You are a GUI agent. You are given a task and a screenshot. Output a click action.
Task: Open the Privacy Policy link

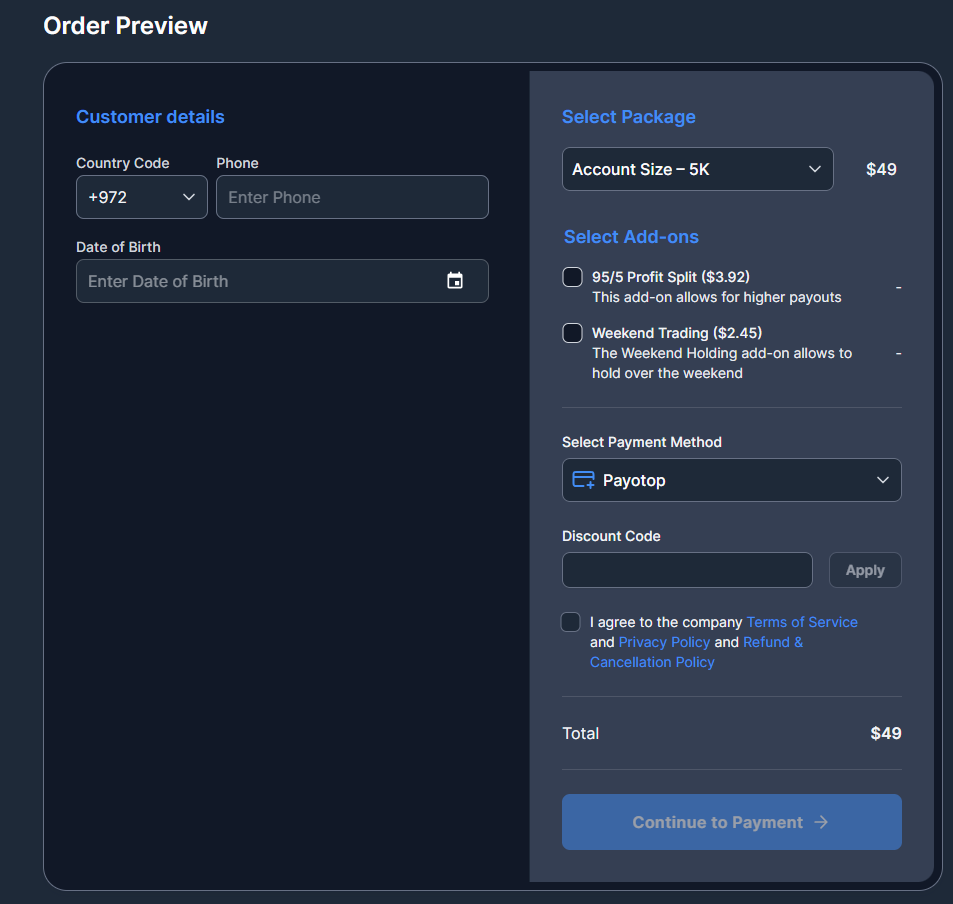(664, 642)
